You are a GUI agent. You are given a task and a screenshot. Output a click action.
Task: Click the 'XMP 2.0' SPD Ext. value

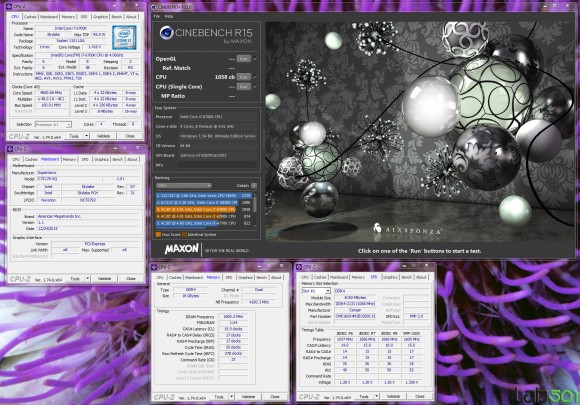point(417,316)
